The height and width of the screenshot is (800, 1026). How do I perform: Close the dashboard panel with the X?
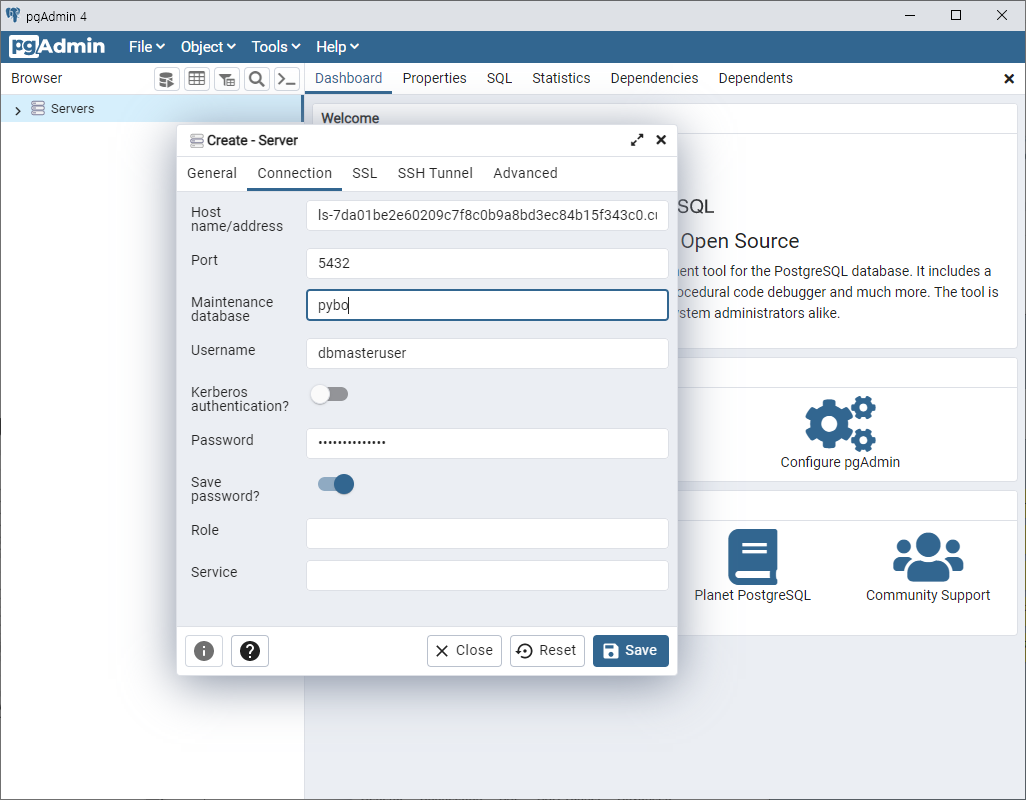(x=1009, y=78)
